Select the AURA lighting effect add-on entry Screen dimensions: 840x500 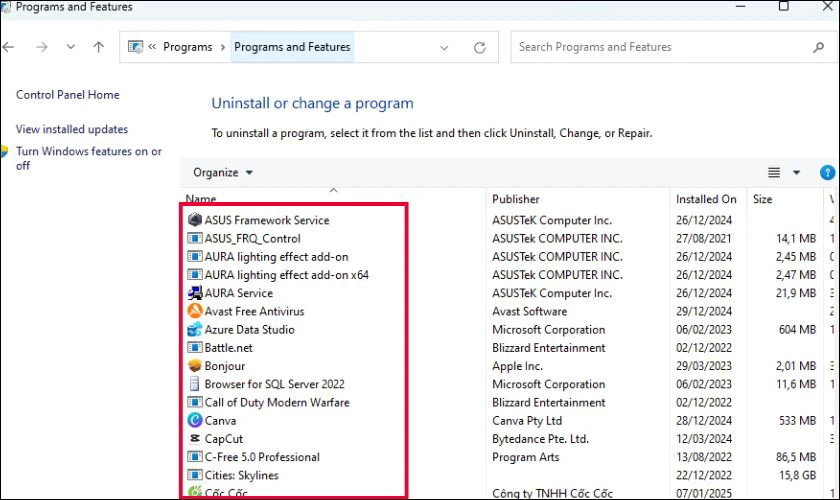coord(276,257)
